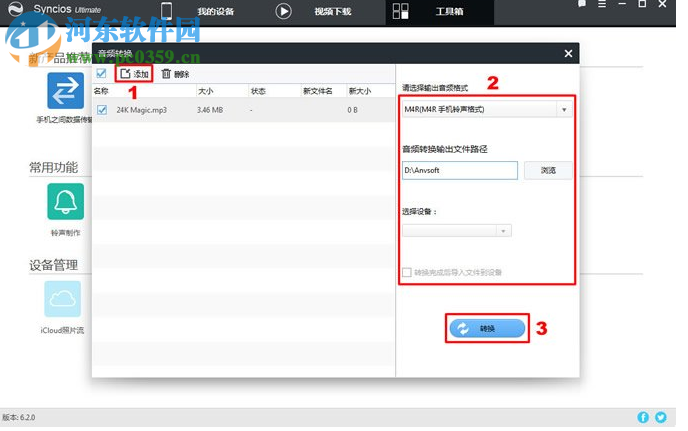The width and height of the screenshot is (688, 431).
Task: Minimize the Syncios window
Action: click(x=622, y=4)
